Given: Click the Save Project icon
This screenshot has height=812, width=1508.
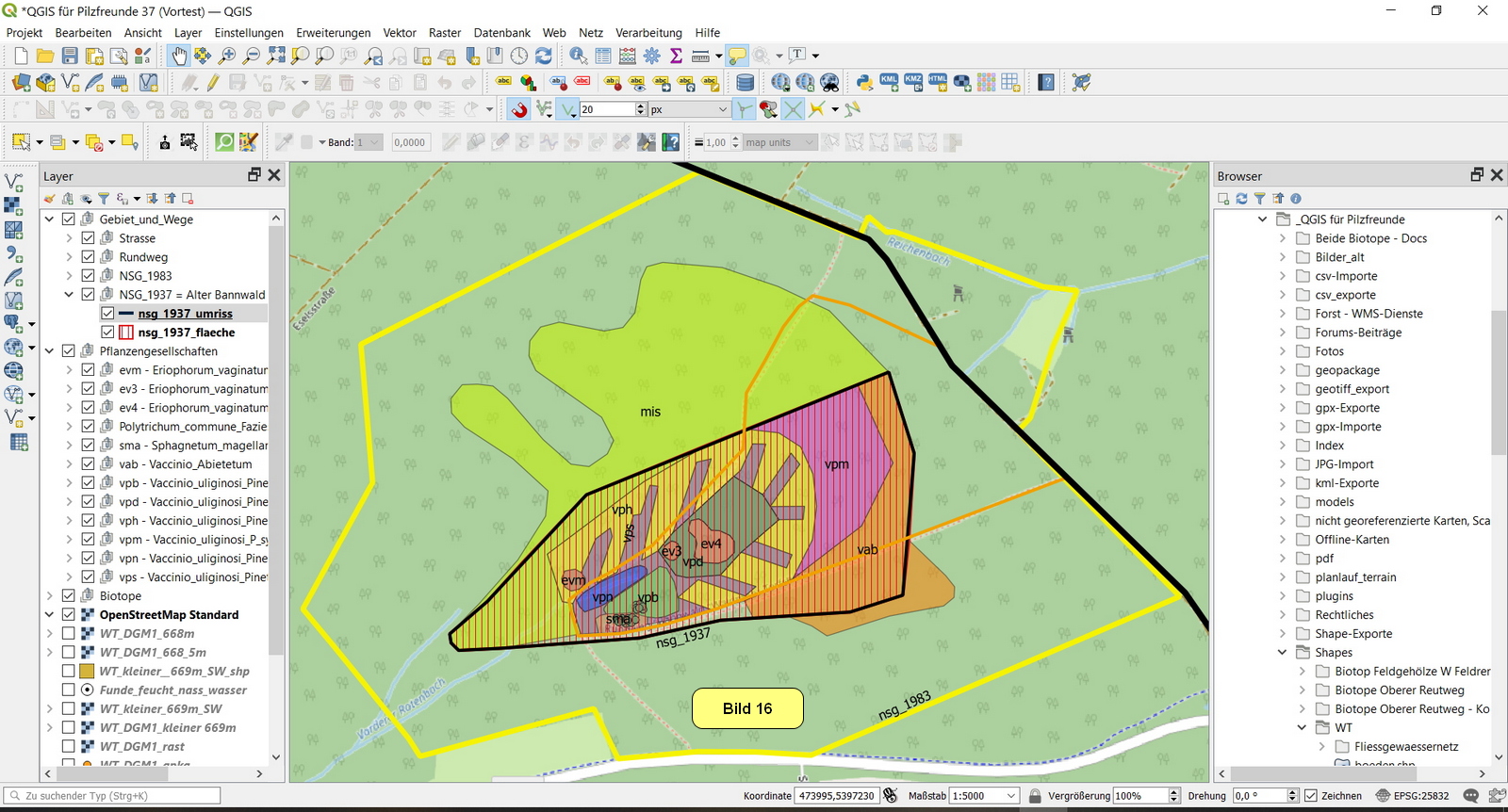Looking at the screenshot, I should pos(70,57).
